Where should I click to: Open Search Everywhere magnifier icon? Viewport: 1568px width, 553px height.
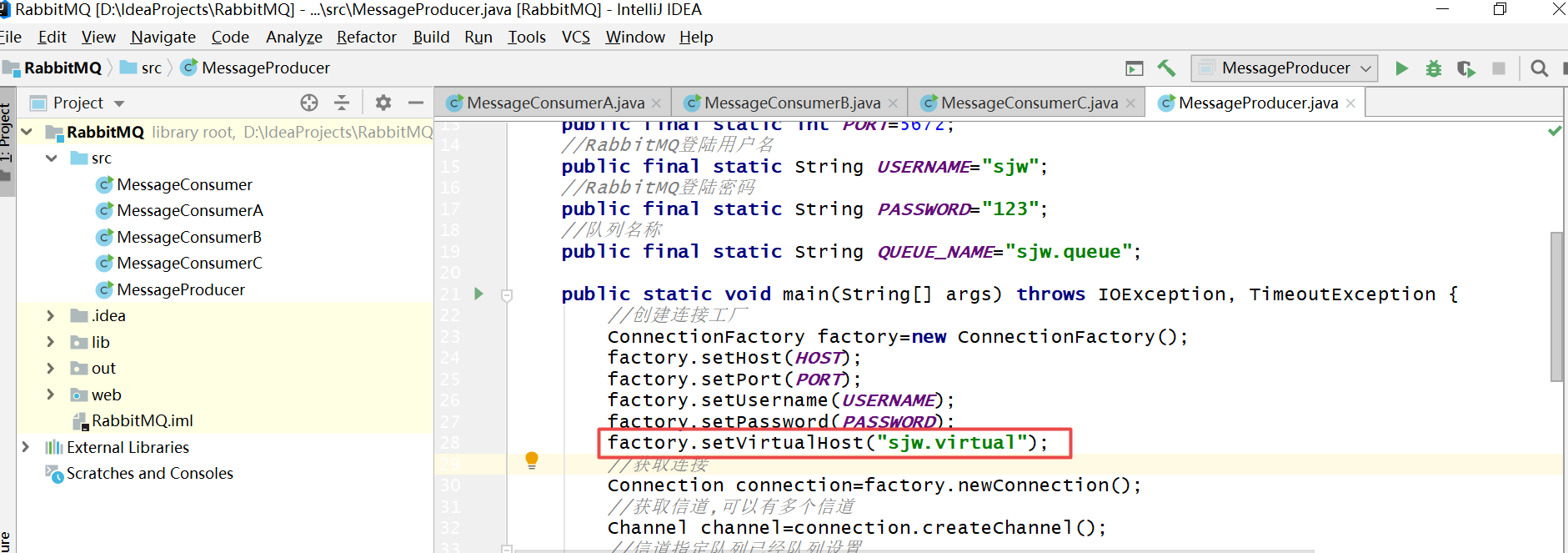click(x=1540, y=68)
